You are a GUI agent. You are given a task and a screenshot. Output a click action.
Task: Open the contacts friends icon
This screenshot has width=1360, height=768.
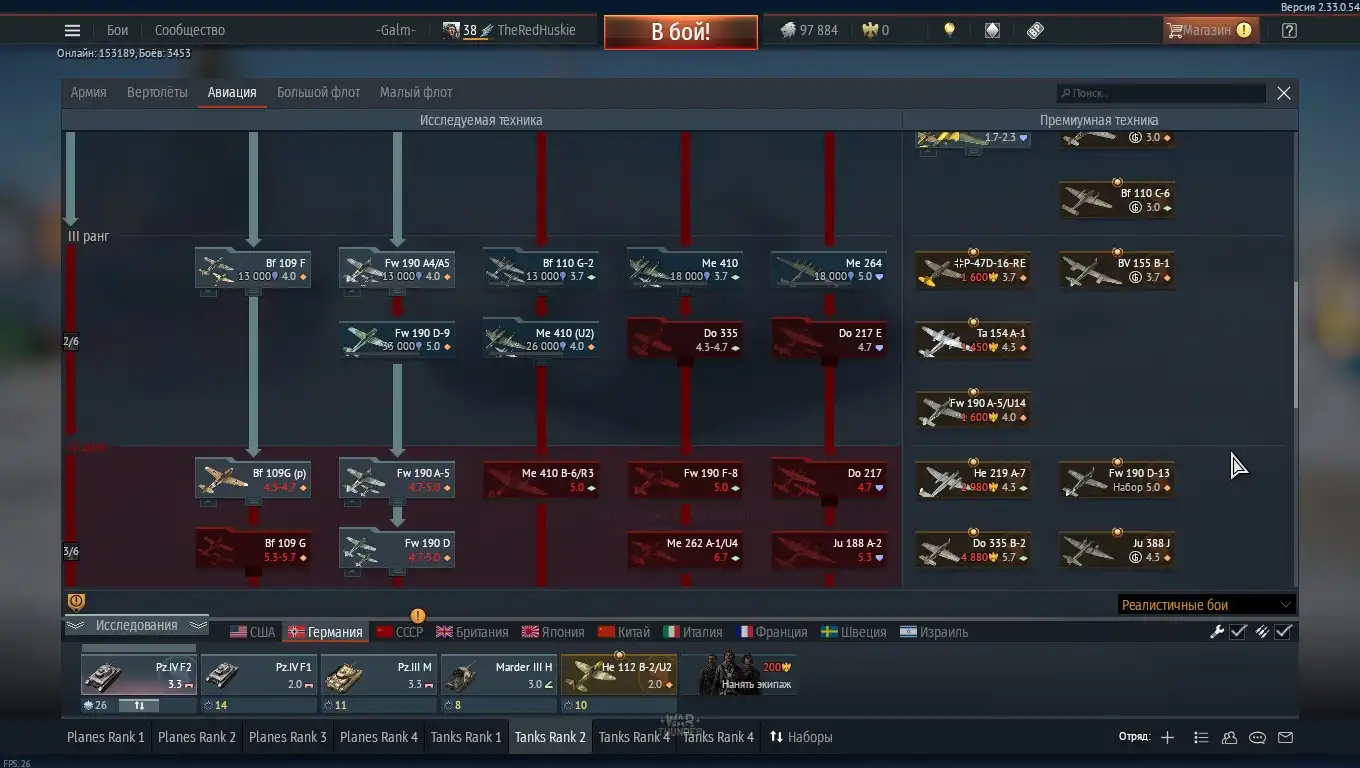(1229, 737)
